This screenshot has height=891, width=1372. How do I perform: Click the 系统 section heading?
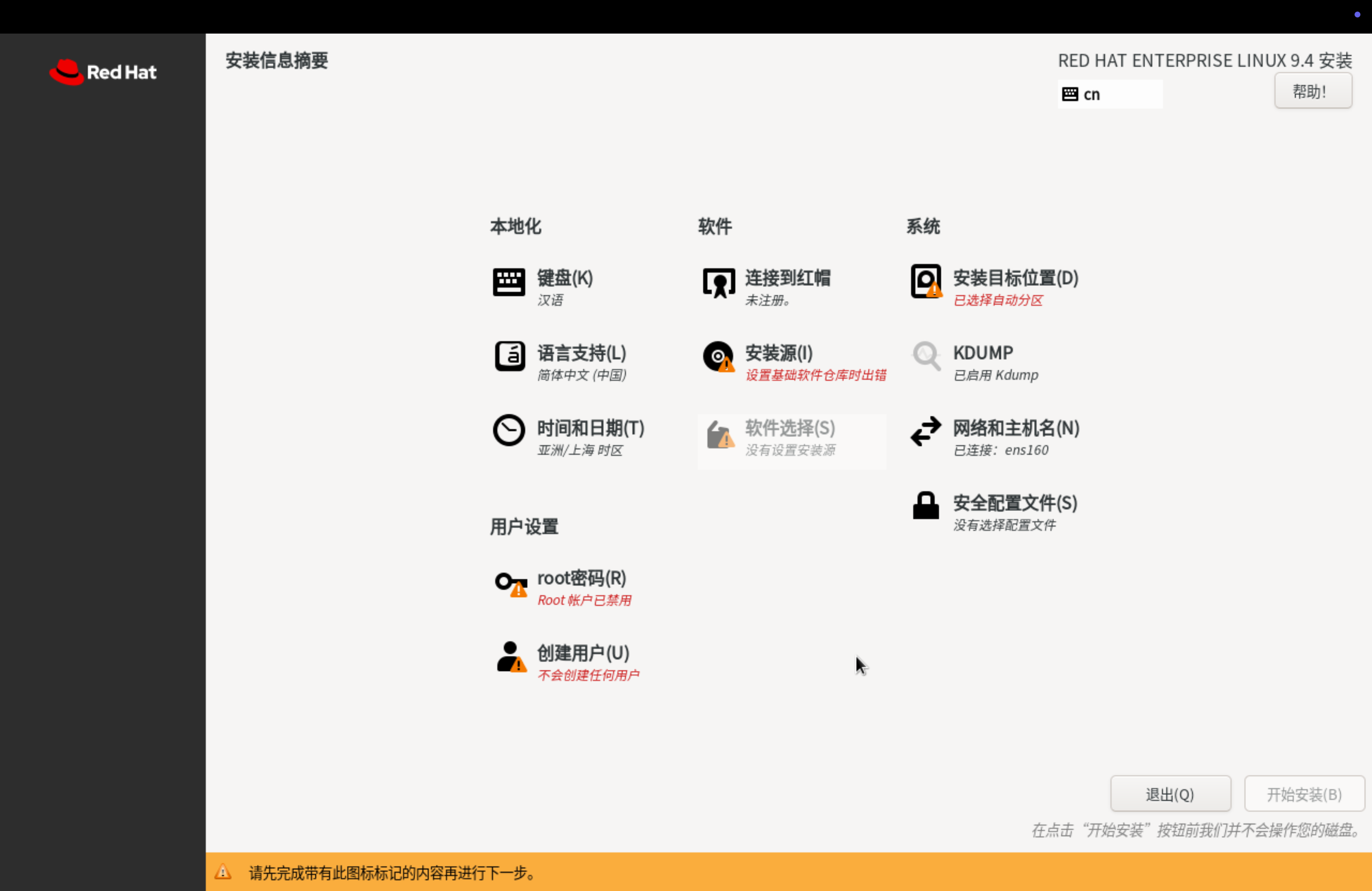[923, 226]
